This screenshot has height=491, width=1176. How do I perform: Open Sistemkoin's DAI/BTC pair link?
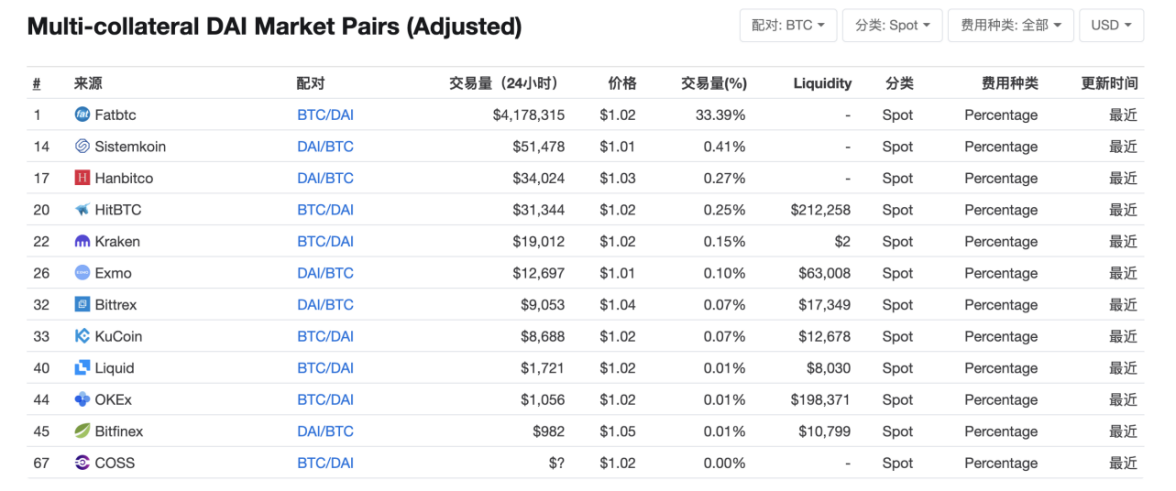coord(326,146)
